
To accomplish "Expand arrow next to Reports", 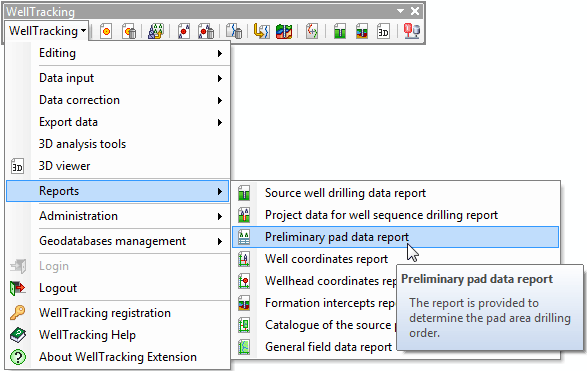I will [x=220, y=191].
